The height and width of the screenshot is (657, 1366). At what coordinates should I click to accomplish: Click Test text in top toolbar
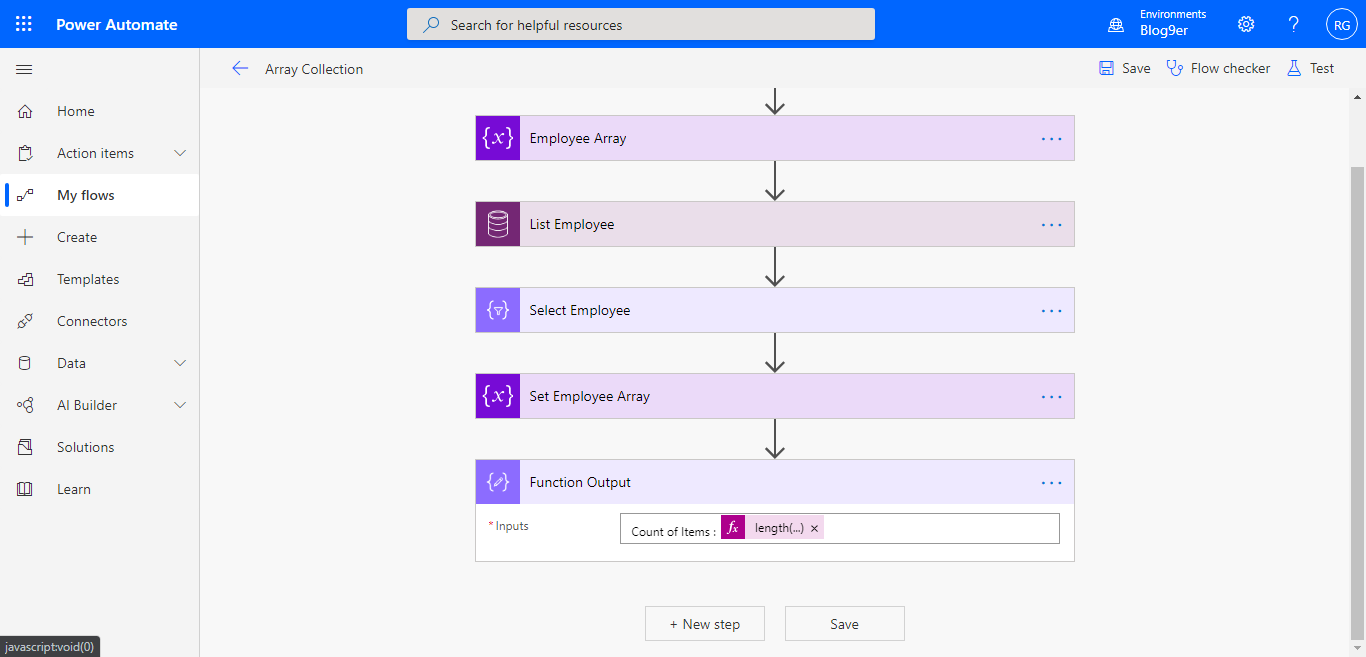point(1322,68)
